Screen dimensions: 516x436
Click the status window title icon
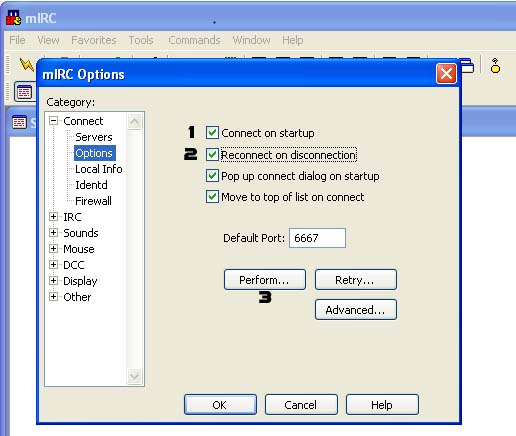(19, 122)
